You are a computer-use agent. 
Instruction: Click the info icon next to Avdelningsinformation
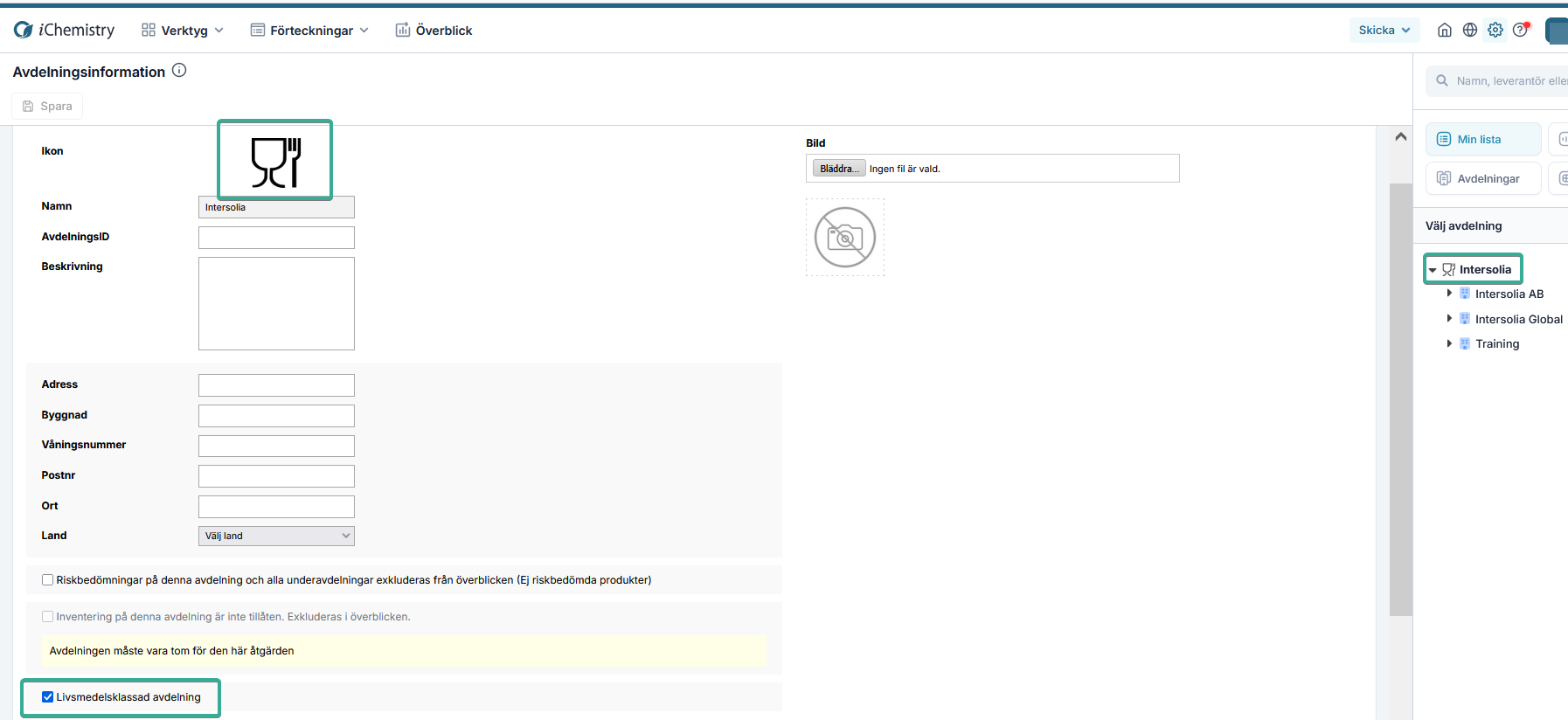[x=179, y=70]
